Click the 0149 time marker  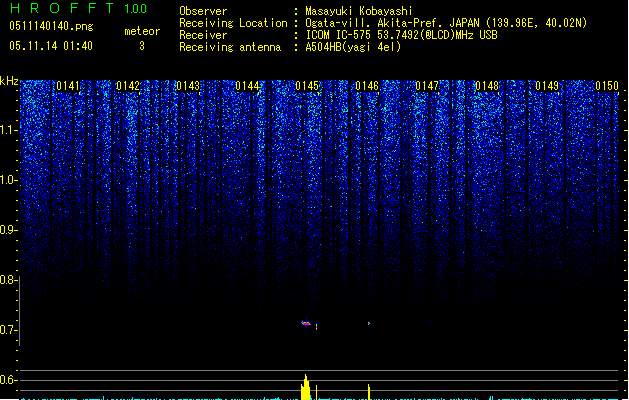547,86
